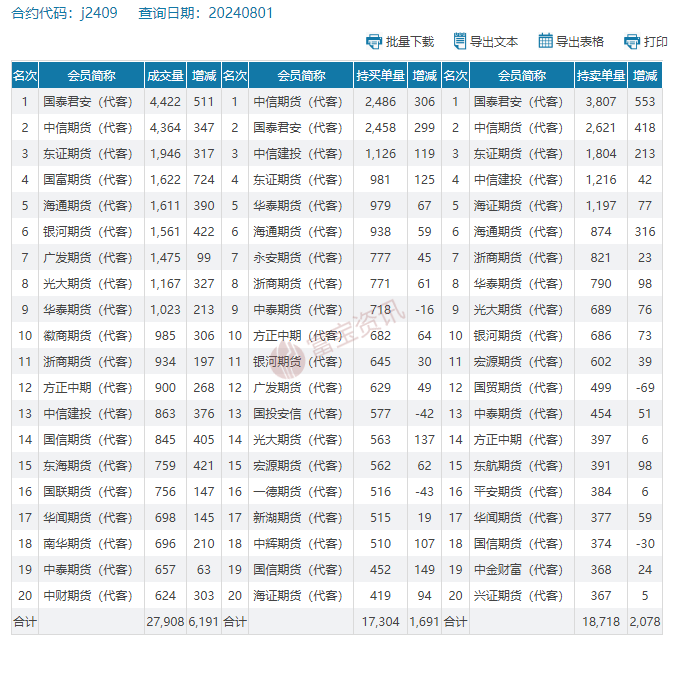Select volume value 1,622
The image size is (673, 678).
[165, 179]
